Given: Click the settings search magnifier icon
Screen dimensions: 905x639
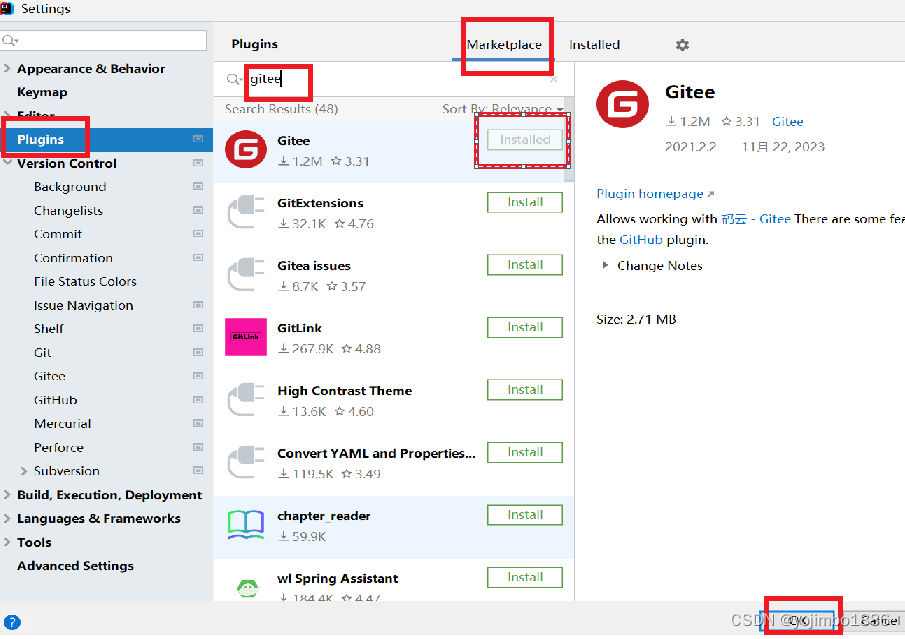Looking at the screenshot, I should click(x=10, y=40).
